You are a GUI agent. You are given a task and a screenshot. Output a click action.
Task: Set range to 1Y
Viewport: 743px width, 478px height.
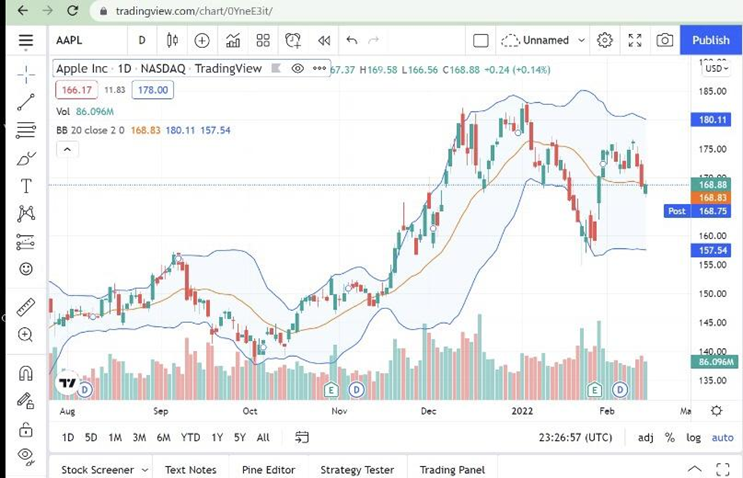tap(217, 437)
